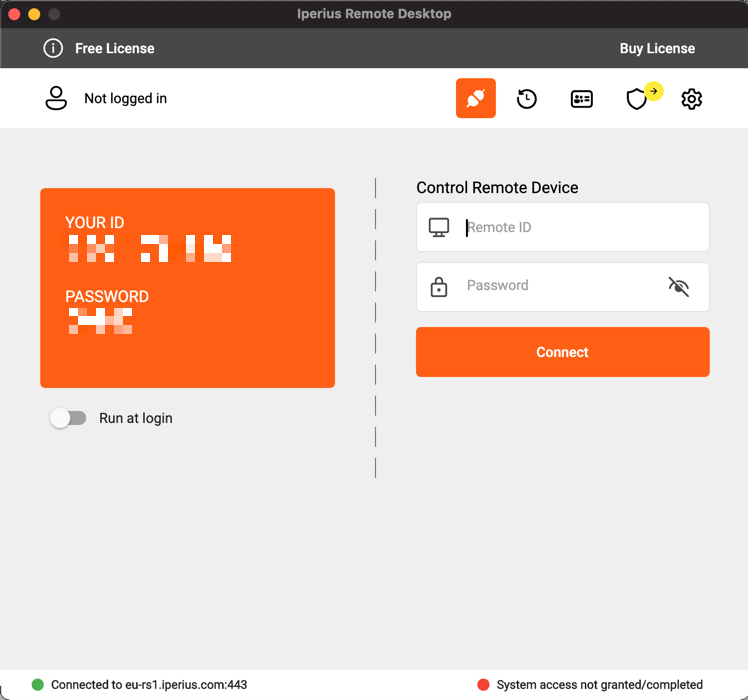Screen dimensions: 748x700
Task: Open the connection history clock icon
Action: pos(527,99)
